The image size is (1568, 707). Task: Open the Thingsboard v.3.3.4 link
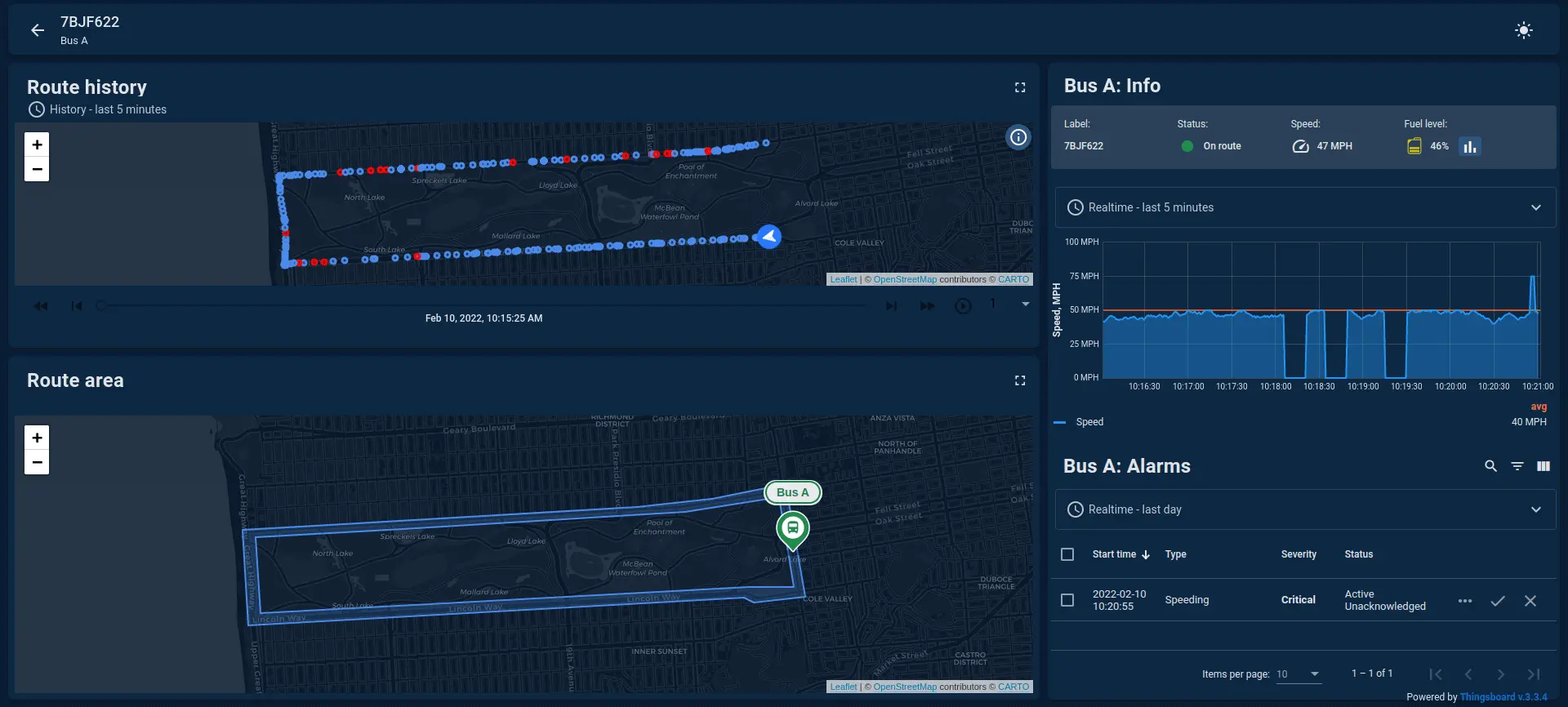pos(1503,697)
